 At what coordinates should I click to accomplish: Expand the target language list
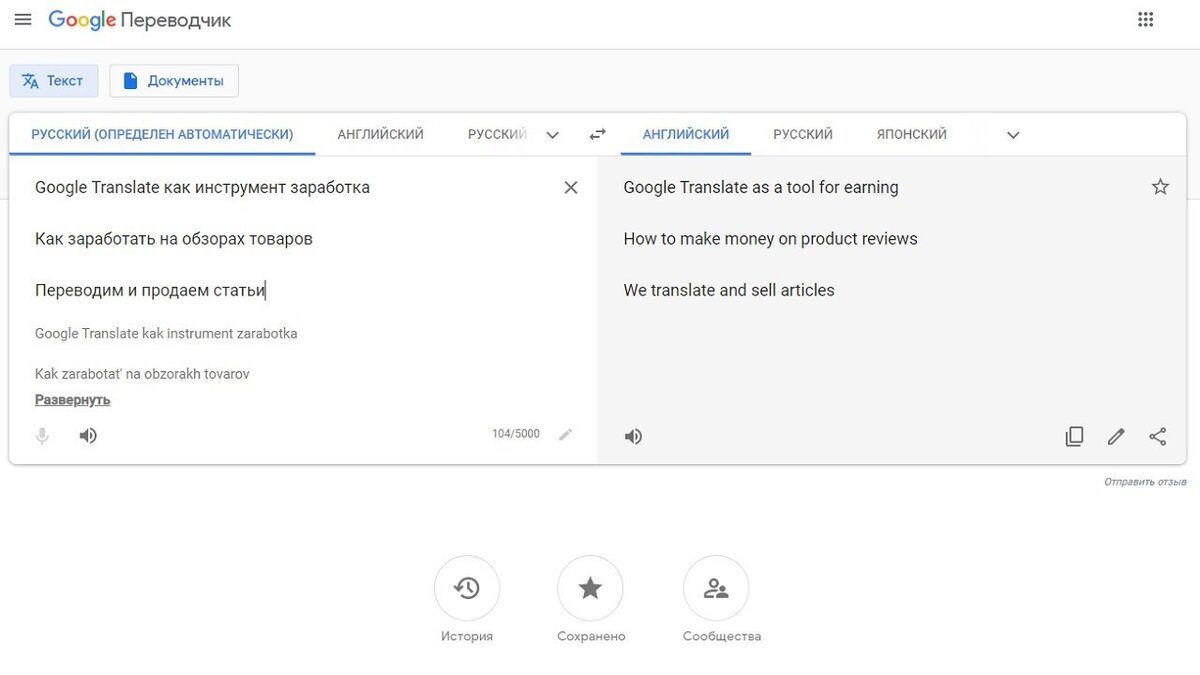(1013, 135)
